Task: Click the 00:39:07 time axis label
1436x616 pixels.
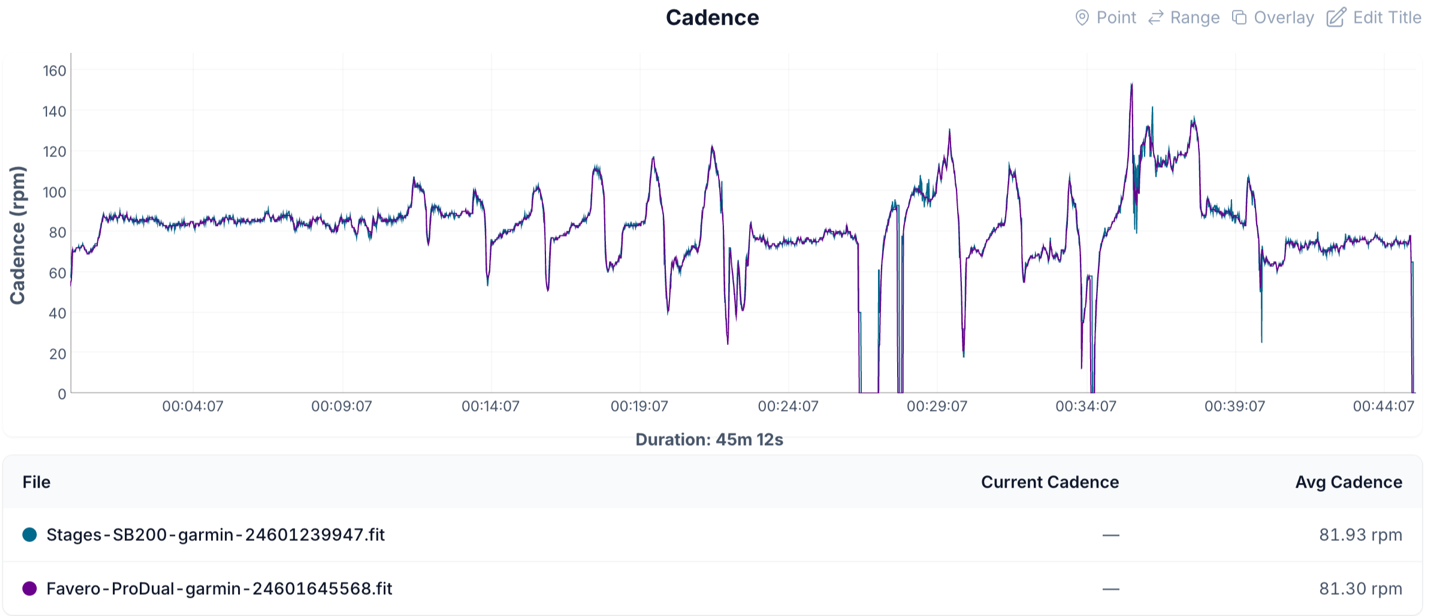Action: [1235, 407]
